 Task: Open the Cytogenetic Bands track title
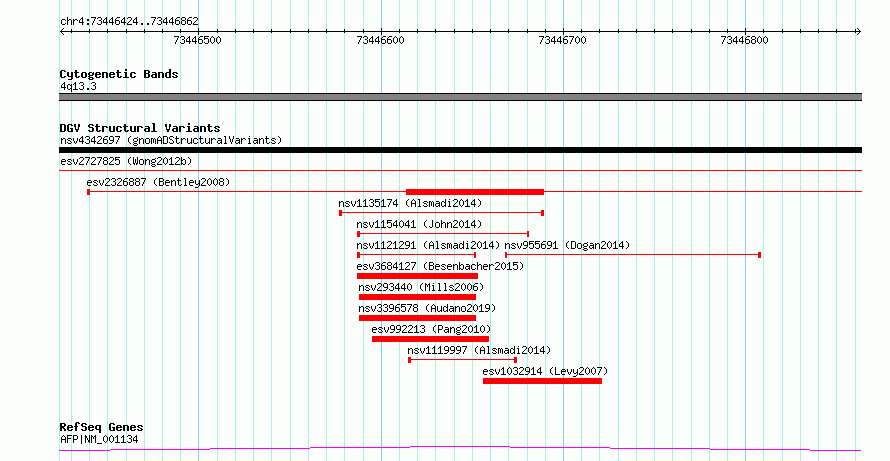click(x=119, y=74)
